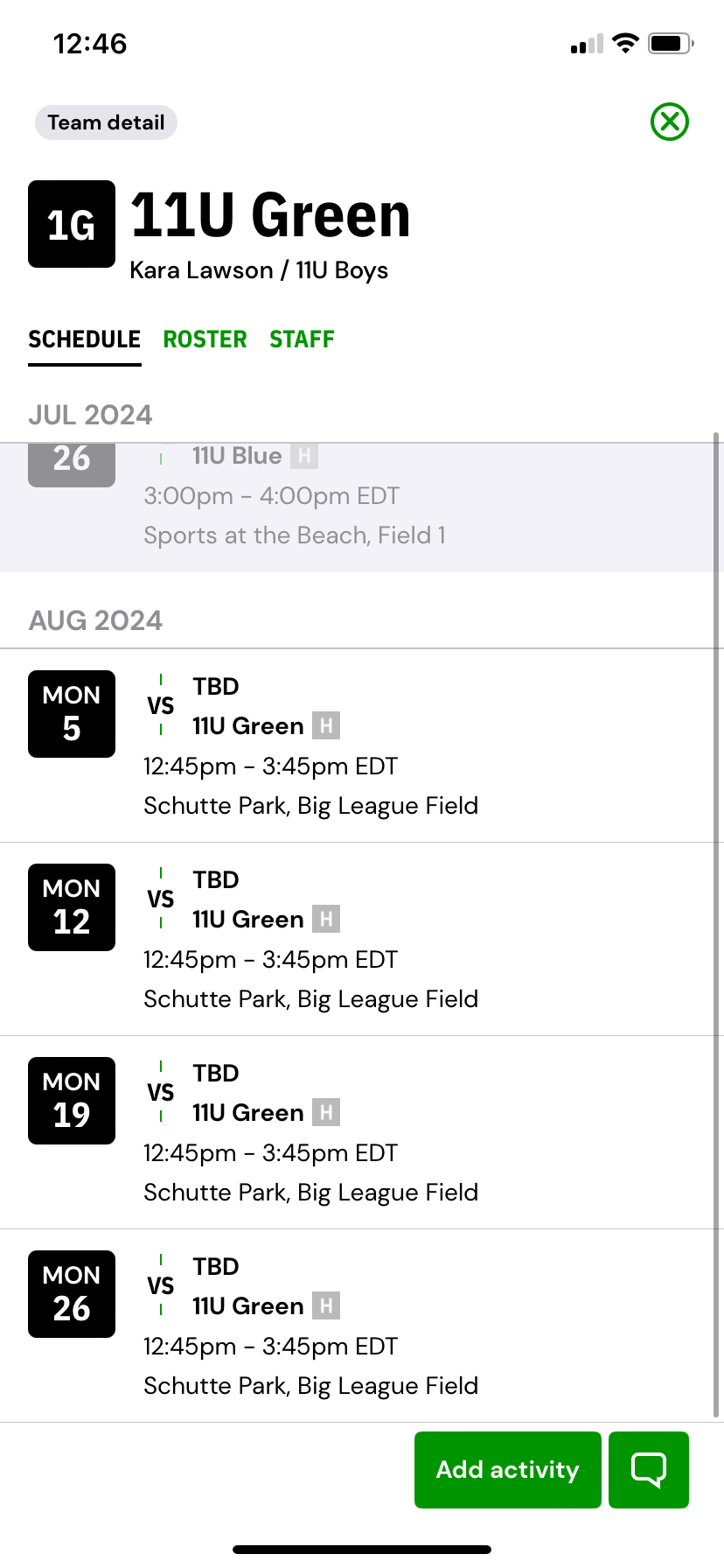Tap the 1G team logo badge
This screenshot has height=1568, width=724.
[x=72, y=224]
